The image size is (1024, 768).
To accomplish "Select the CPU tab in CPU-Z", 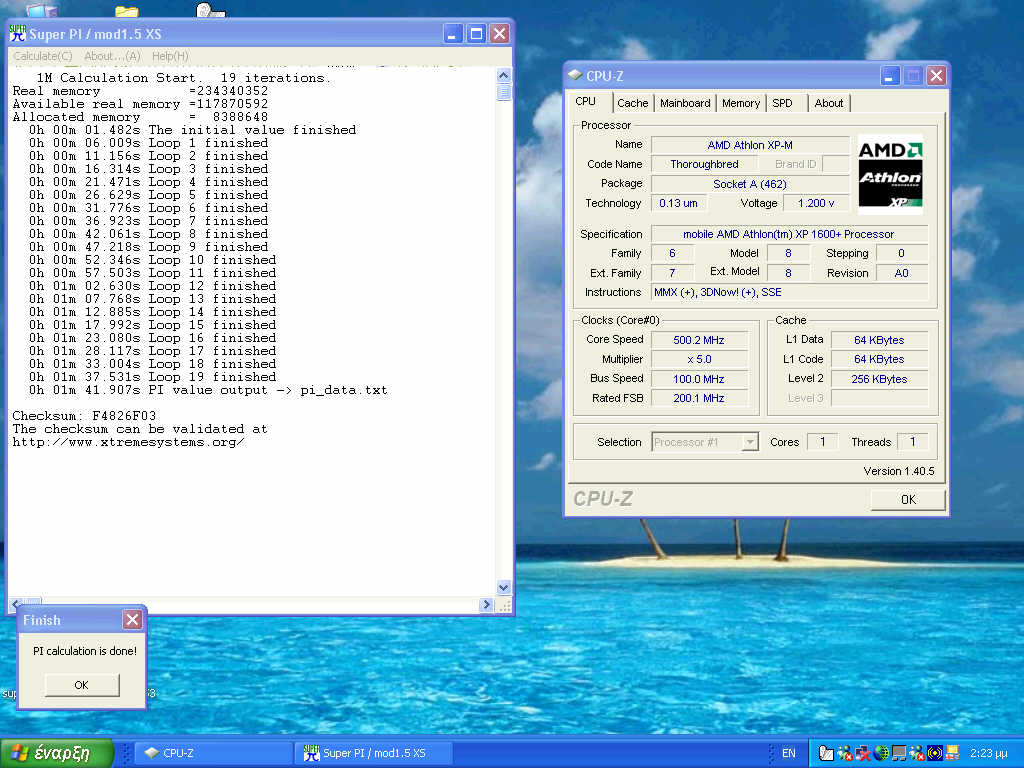I will [x=586, y=102].
